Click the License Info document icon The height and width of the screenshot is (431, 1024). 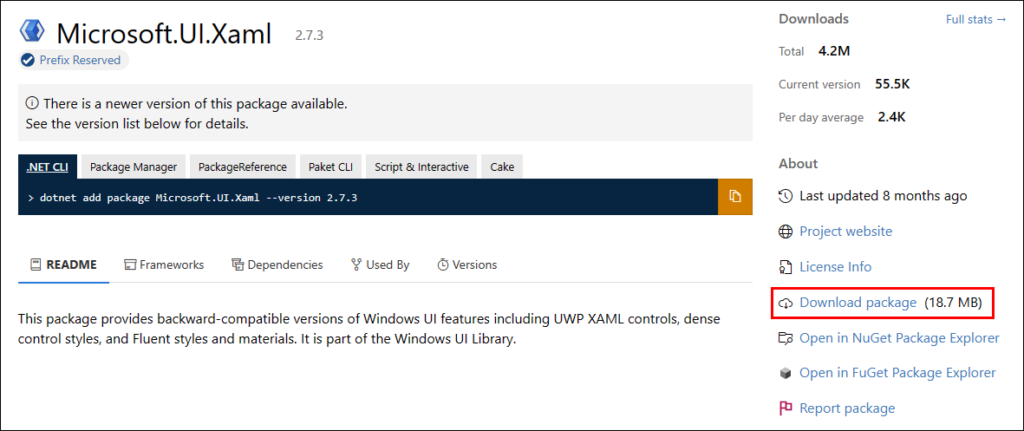point(785,267)
